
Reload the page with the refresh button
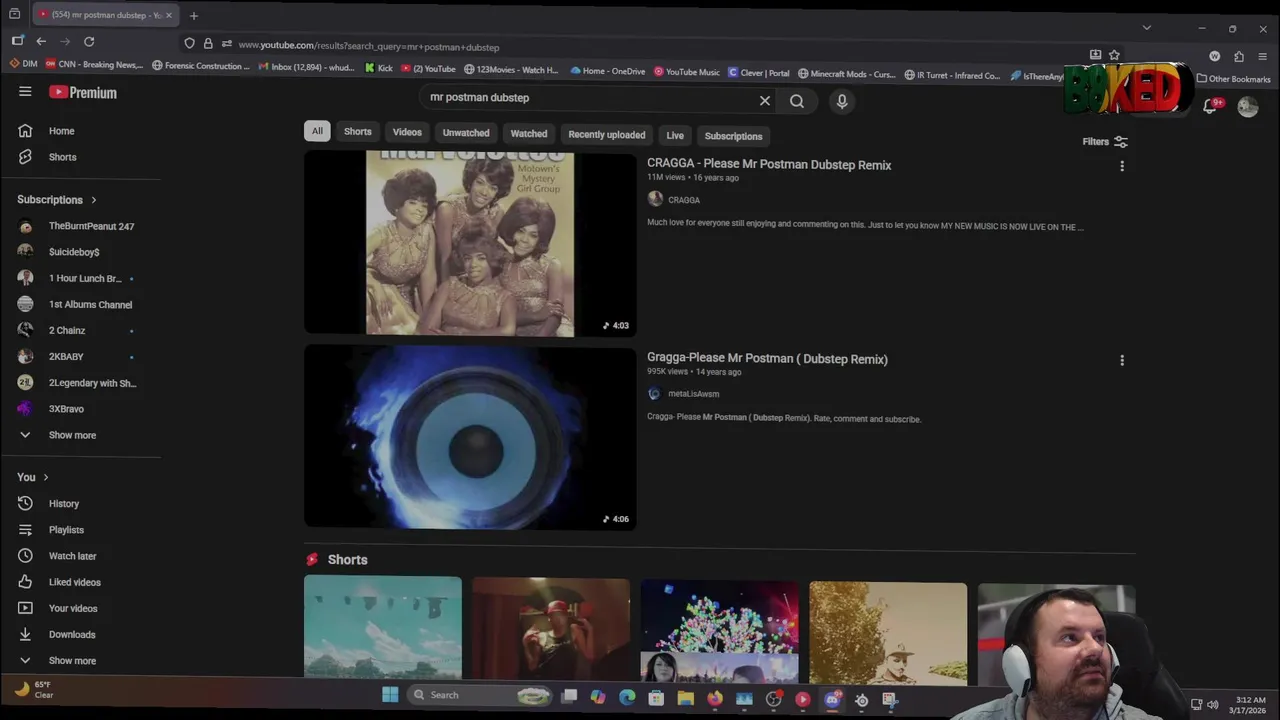point(89,41)
